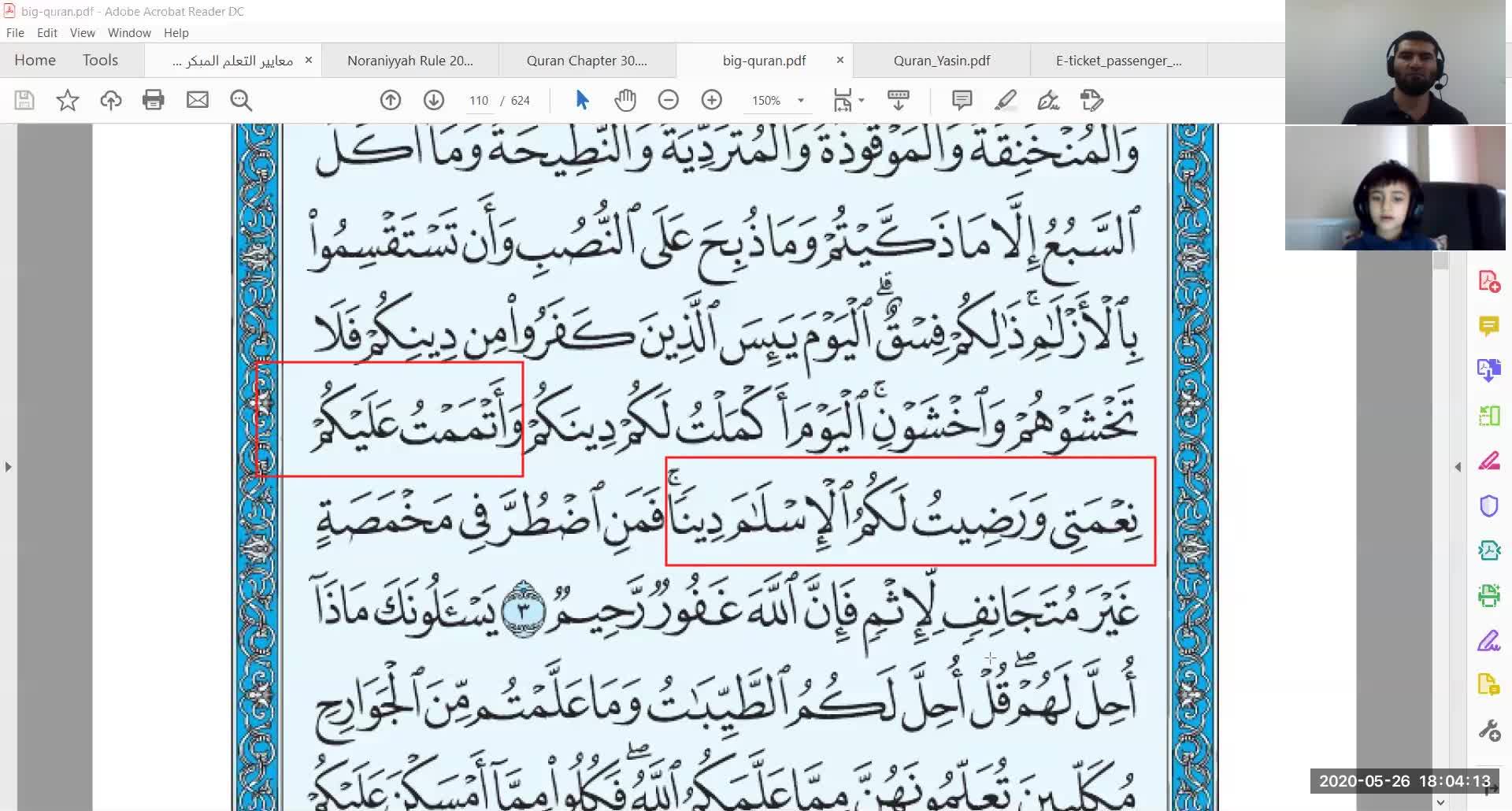Go to the previous page arrow
Screen dimensions: 1512x811
[391, 100]
